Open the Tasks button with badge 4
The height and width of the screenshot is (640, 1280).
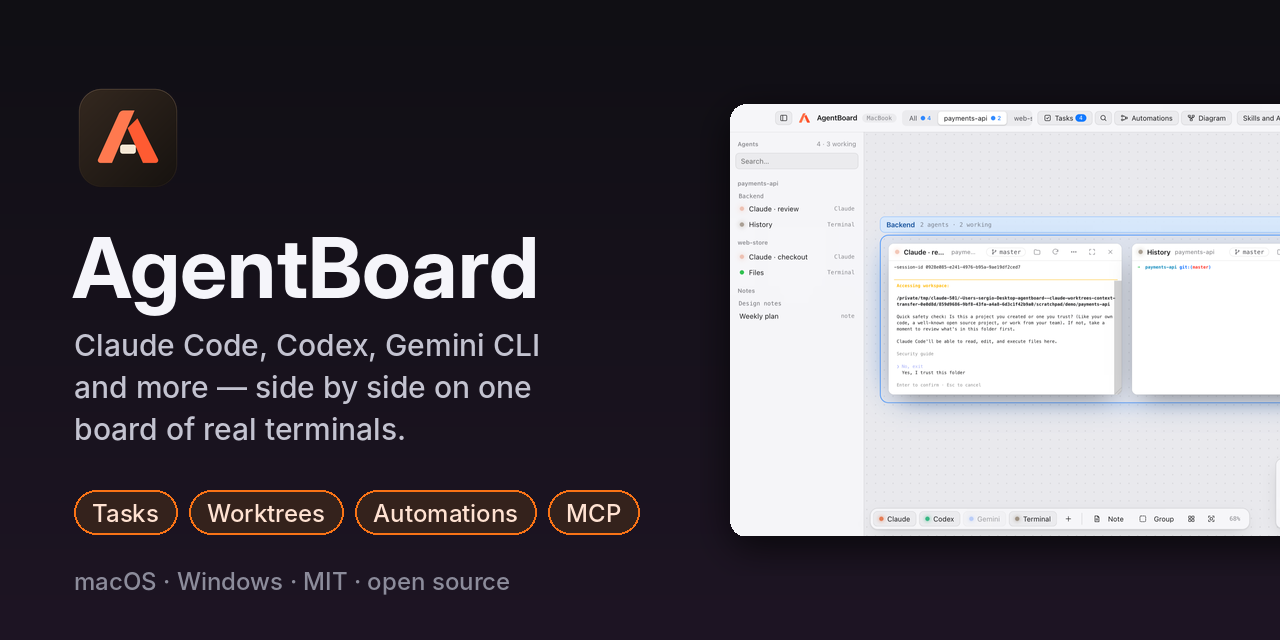click(x=1065, y=118)
